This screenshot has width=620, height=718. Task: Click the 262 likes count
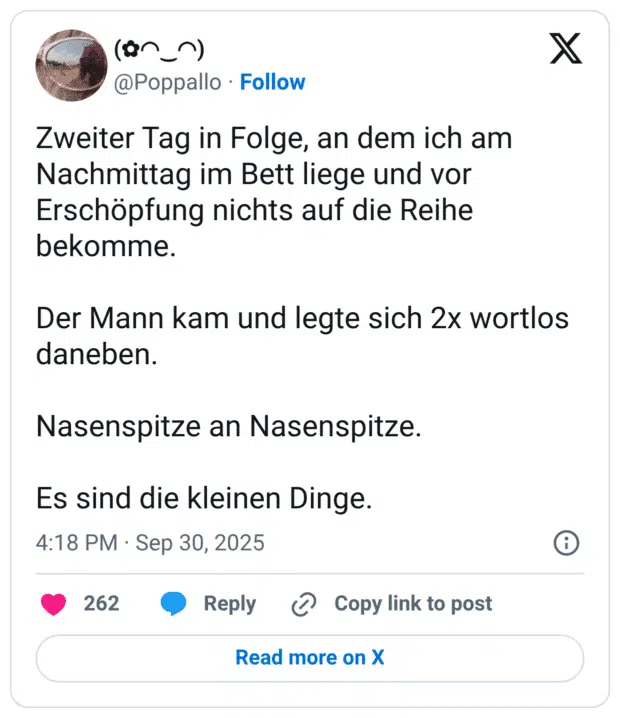[101, 603]
